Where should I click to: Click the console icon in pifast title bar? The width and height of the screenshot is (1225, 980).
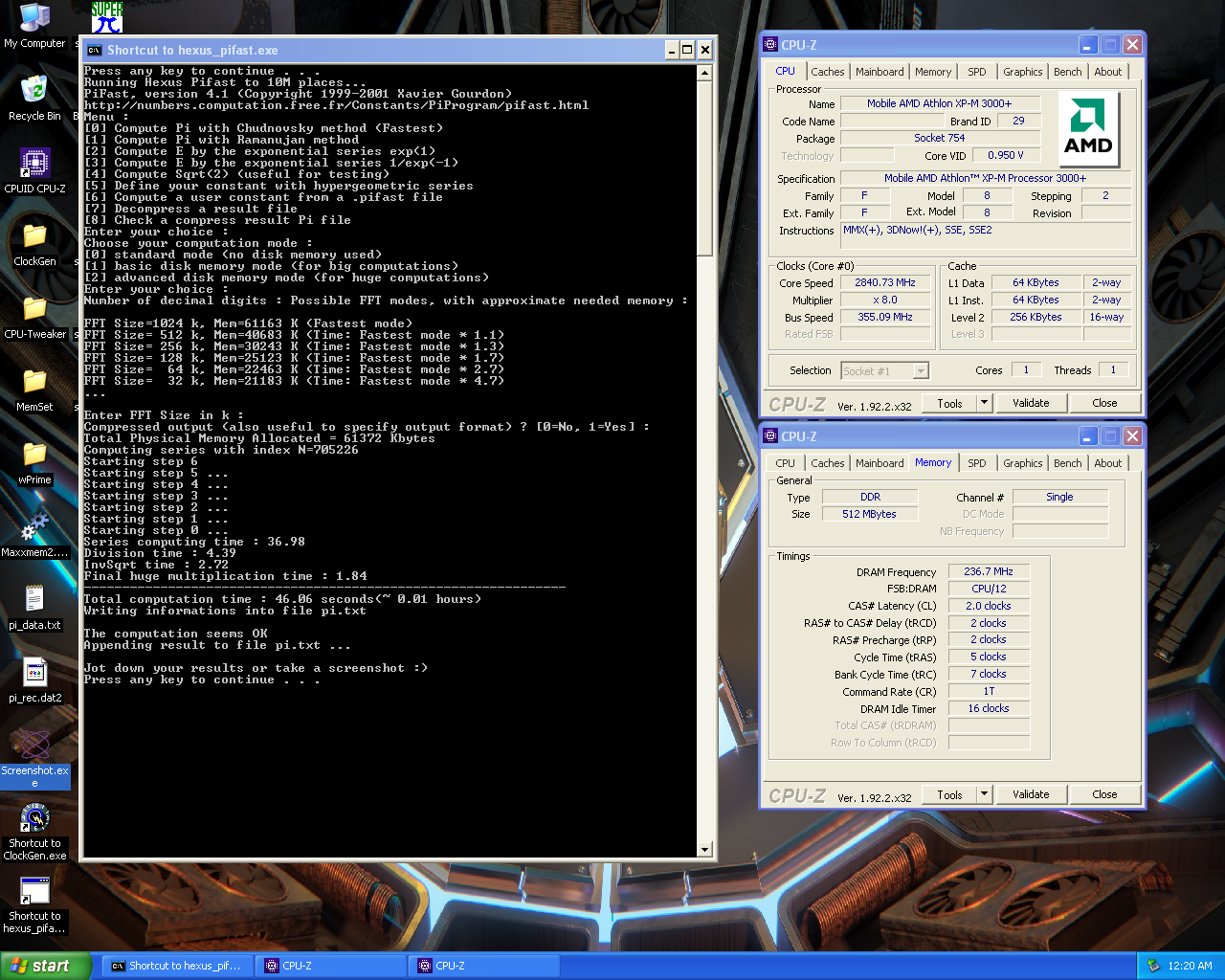94,50
